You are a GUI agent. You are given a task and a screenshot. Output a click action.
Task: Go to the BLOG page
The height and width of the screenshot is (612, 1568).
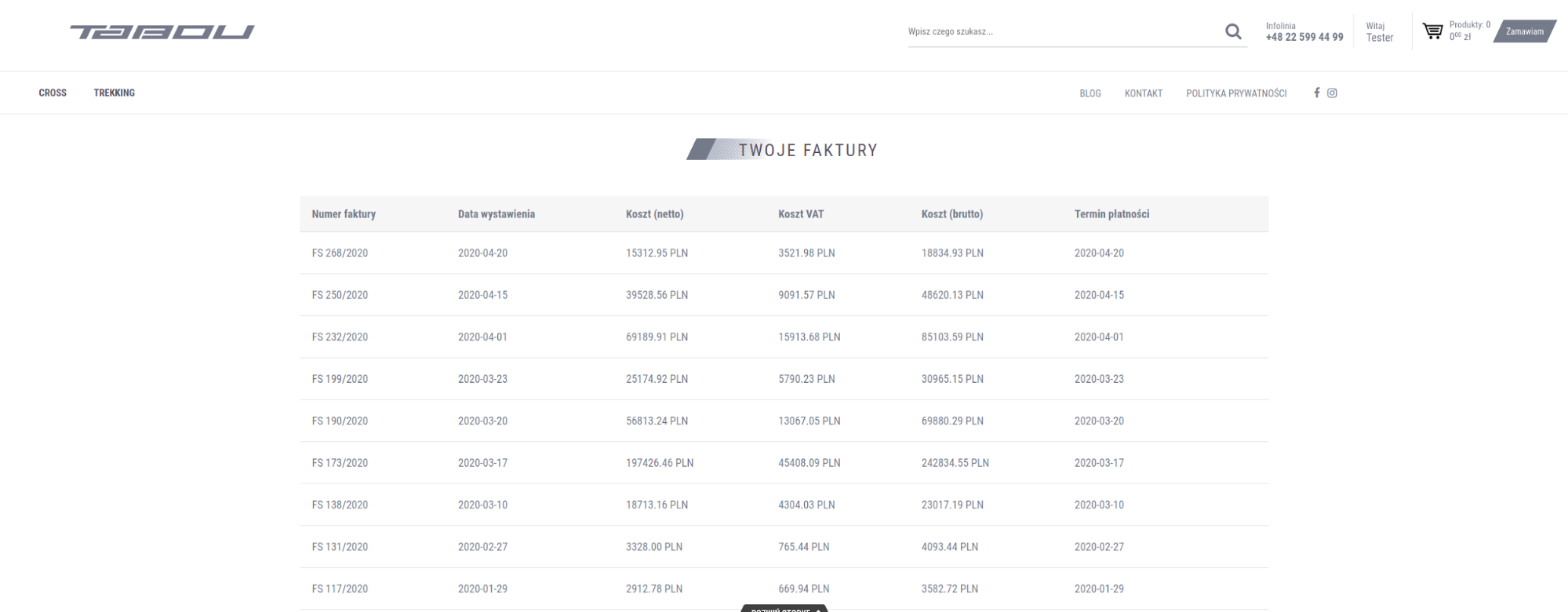[x=1090, y=93]
